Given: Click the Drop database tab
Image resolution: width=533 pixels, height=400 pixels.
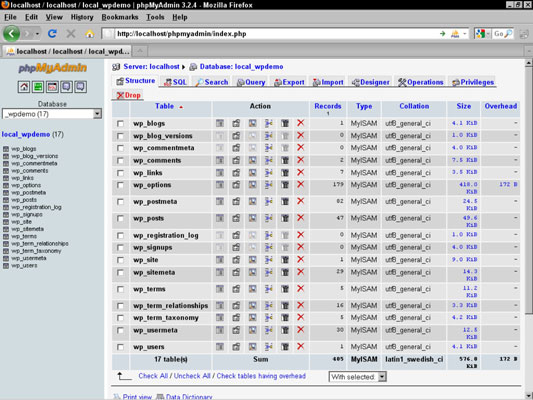Looking at the screenshot, I should tap(128, 95).
